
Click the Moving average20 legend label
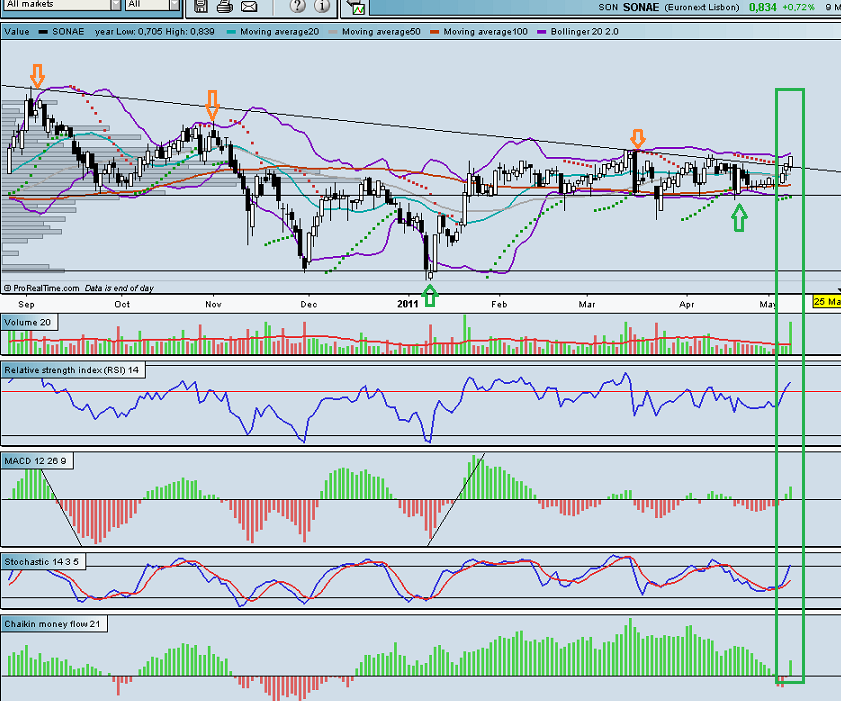[x=279, y=32]
